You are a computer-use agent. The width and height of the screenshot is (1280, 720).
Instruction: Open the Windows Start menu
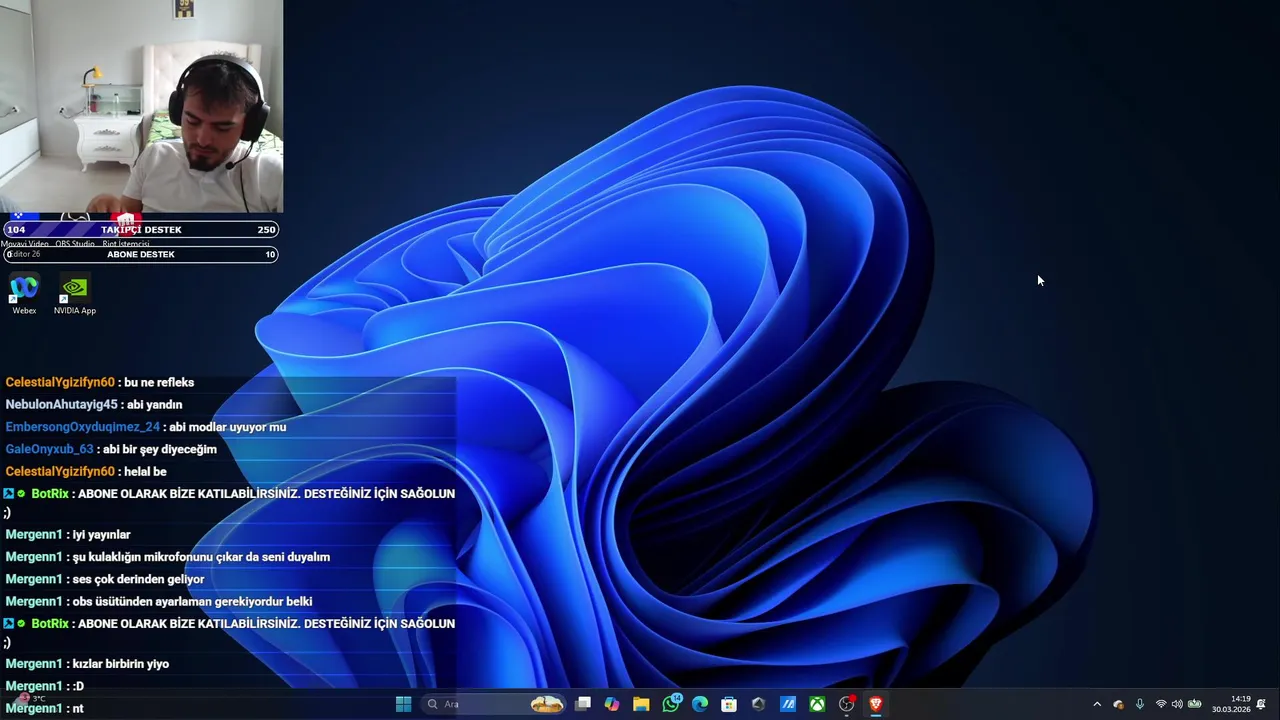click(x=403, y=704)
